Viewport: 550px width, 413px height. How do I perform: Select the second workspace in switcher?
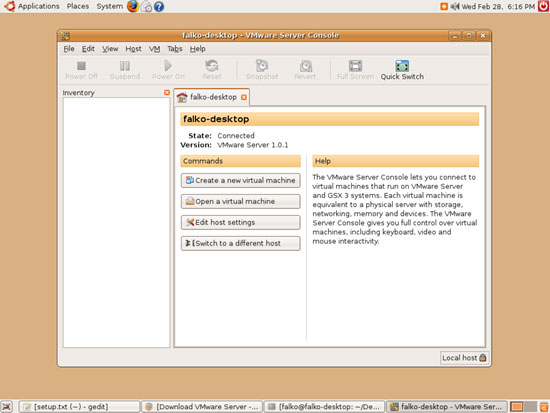(x=530, y=407)
